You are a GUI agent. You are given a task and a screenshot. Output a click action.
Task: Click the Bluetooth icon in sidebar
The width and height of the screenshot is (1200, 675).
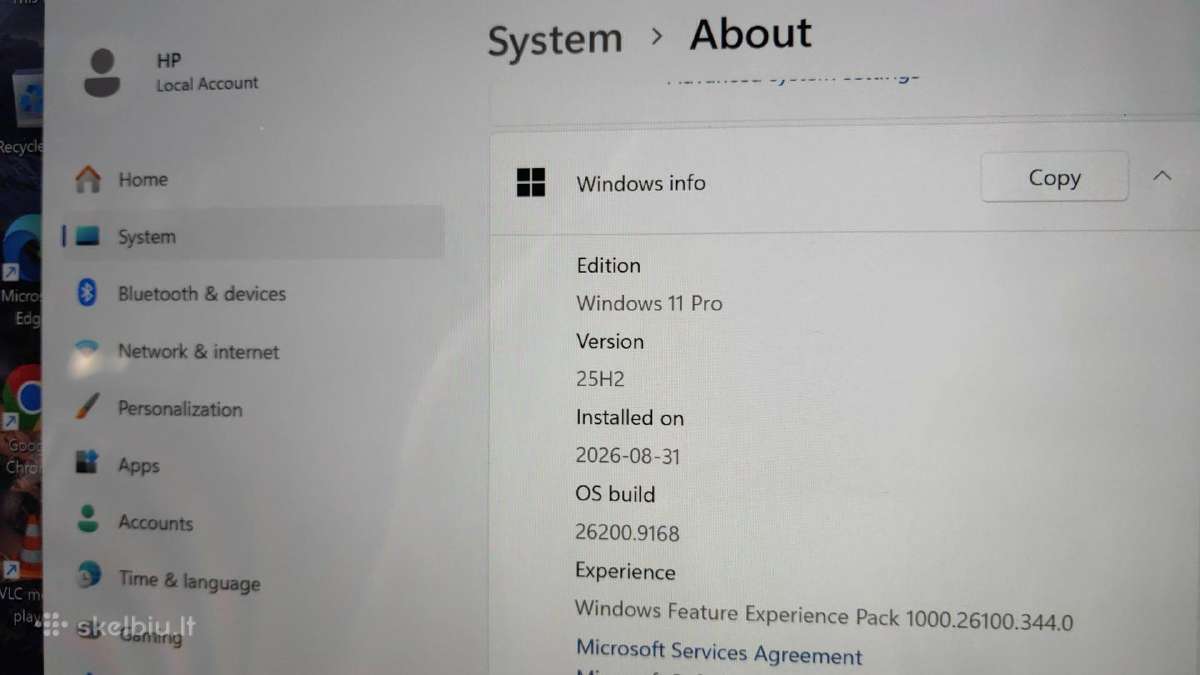click(87, 292)
